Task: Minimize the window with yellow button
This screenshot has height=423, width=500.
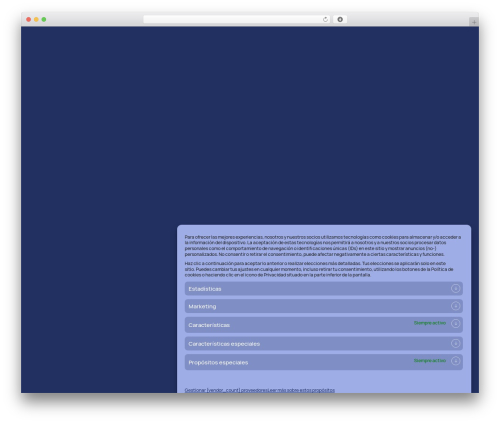Action: tap(36, 20)
